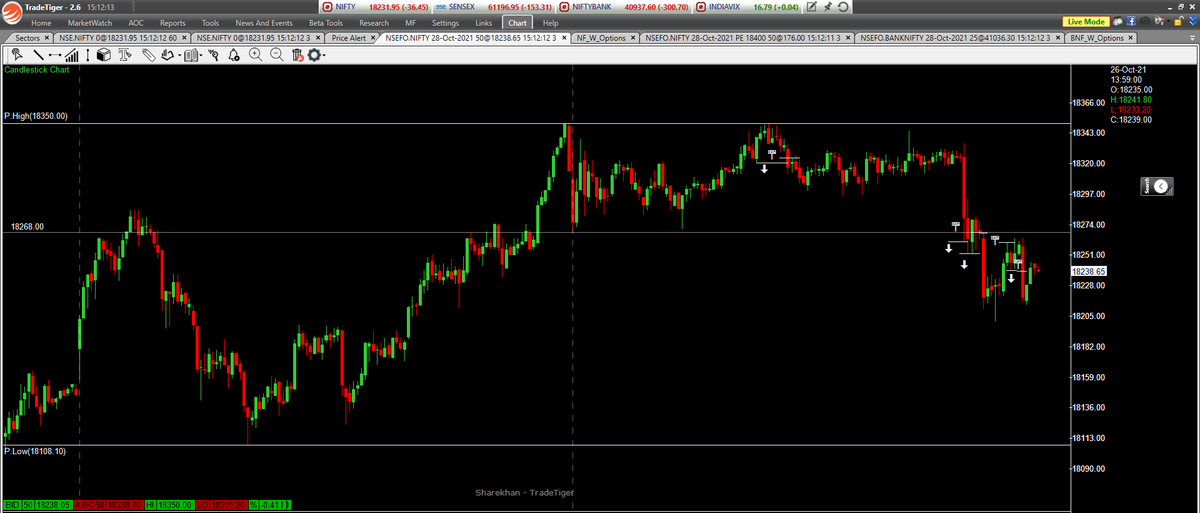The width and height of the screenshot is (1200, 513).
Task: Refresh the index ticker bar
Action: point(843,7)
